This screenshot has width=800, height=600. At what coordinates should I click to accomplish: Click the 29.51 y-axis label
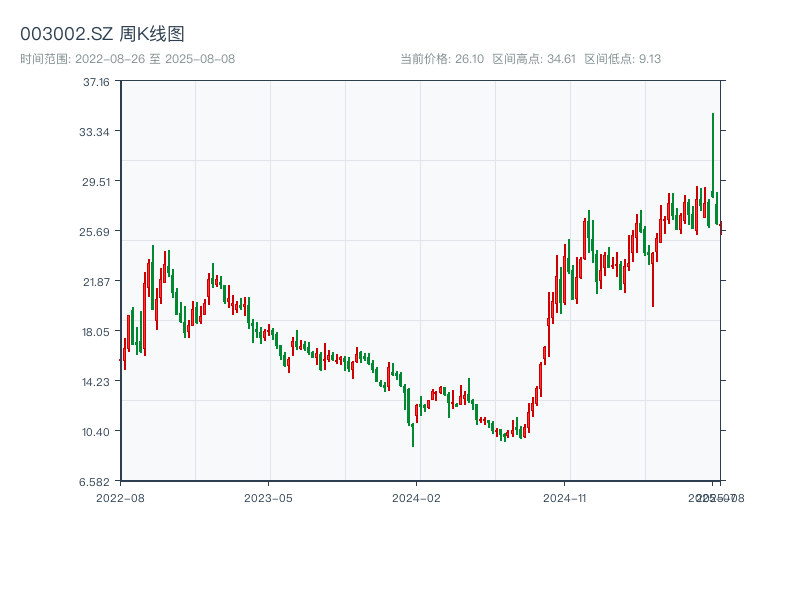click(x=96, y=182)
